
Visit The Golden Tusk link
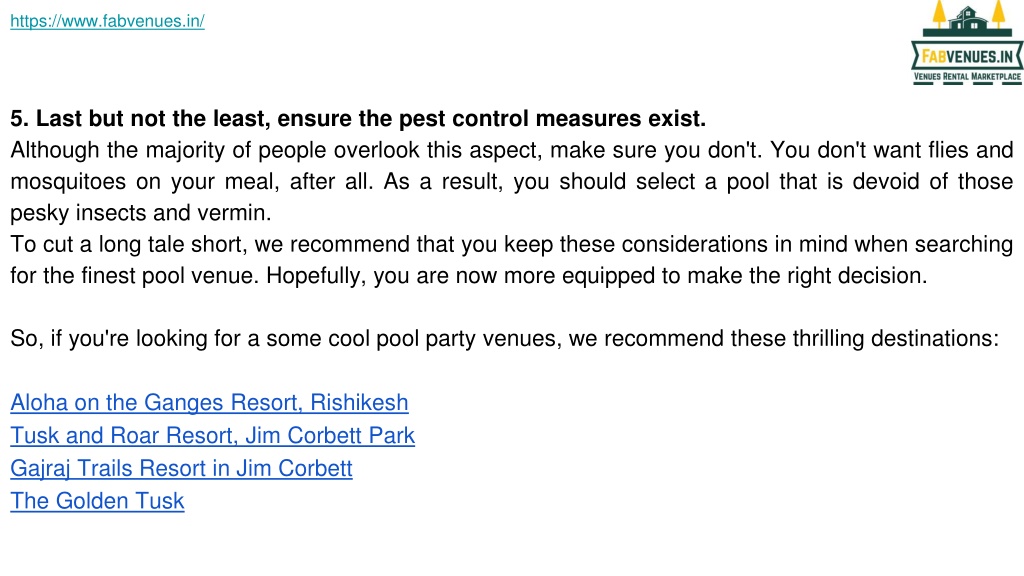pos(97,500)
